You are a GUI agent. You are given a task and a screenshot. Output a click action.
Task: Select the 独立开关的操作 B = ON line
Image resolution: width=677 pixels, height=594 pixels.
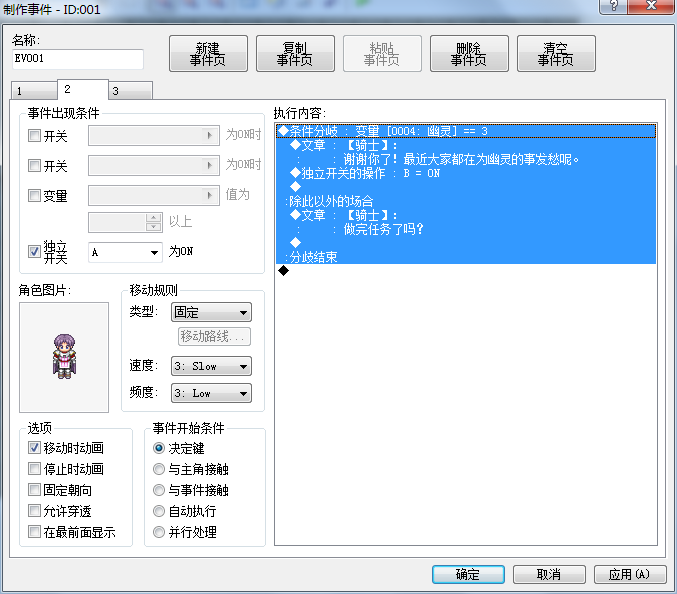coord(466,173)
